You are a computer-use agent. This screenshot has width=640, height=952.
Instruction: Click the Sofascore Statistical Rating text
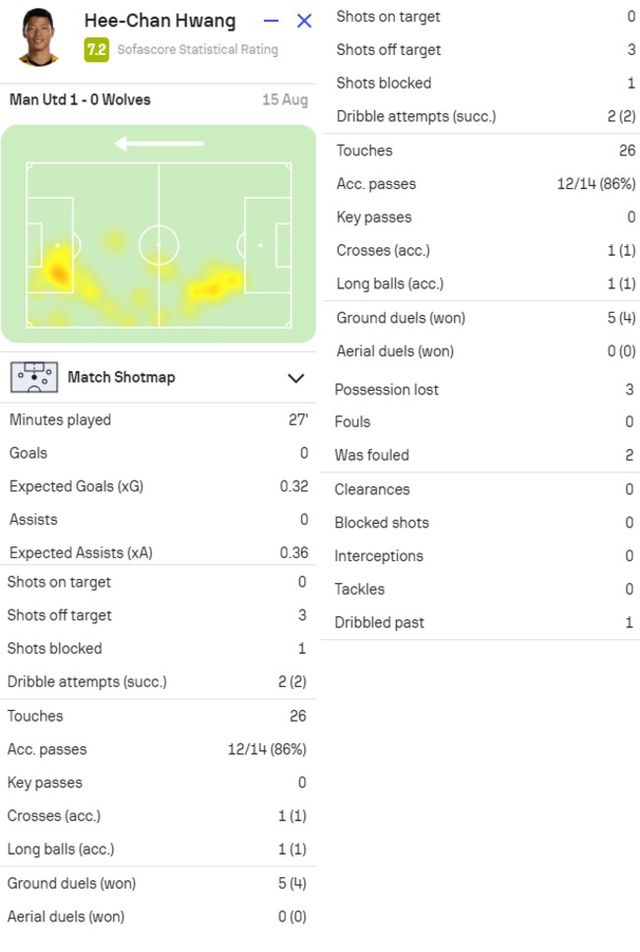(197, 50)
